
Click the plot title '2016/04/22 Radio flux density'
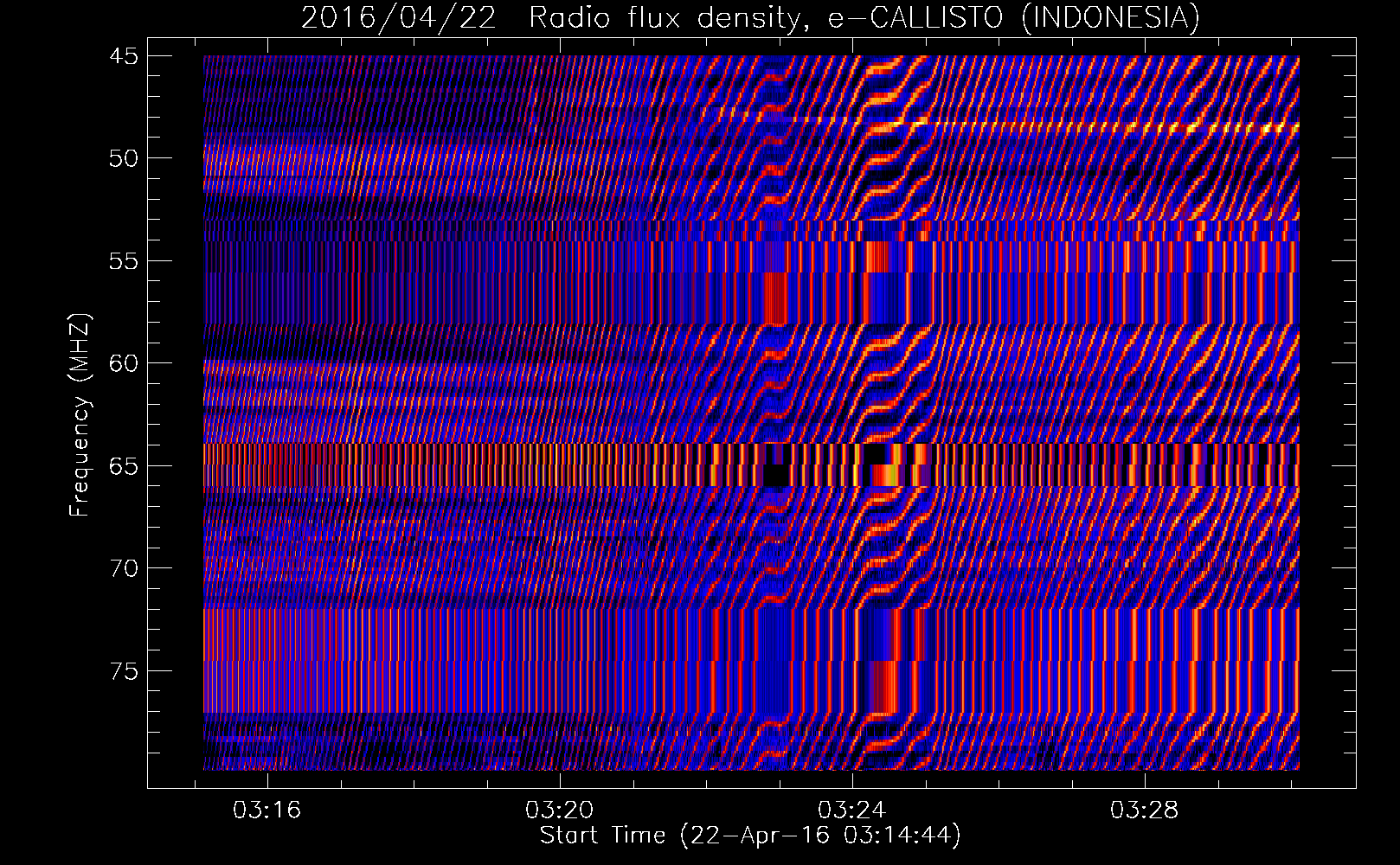[750, 17]
